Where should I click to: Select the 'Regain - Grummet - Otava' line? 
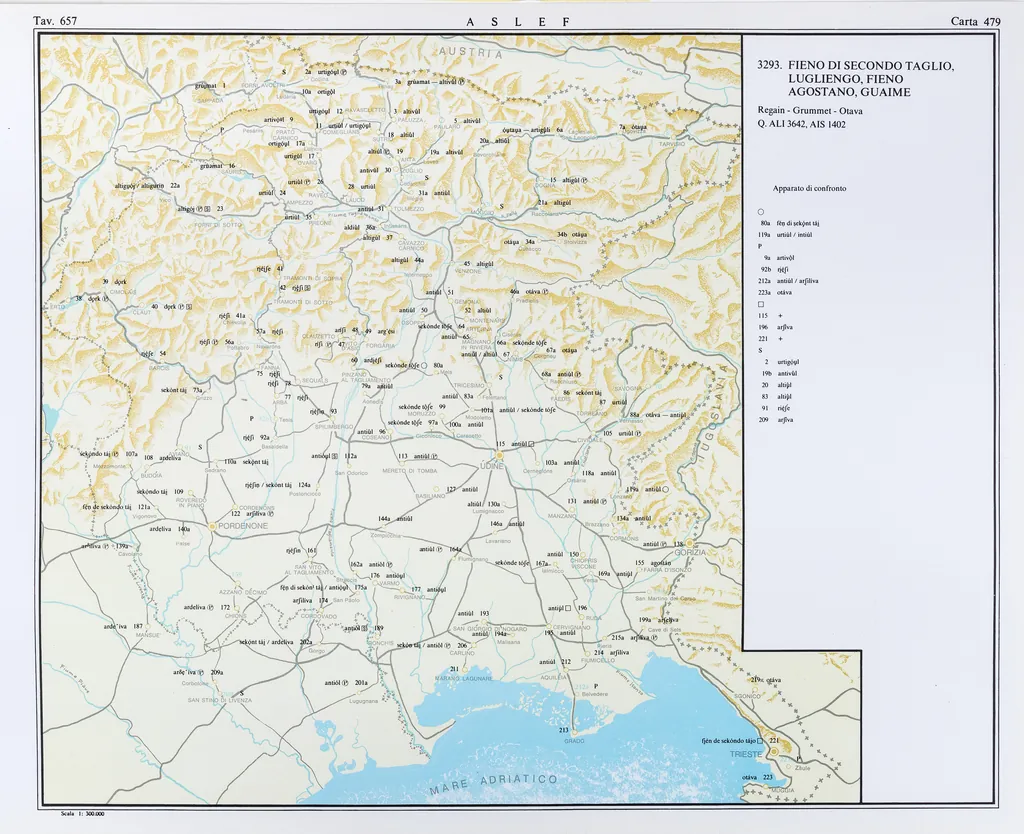[810, 111]
